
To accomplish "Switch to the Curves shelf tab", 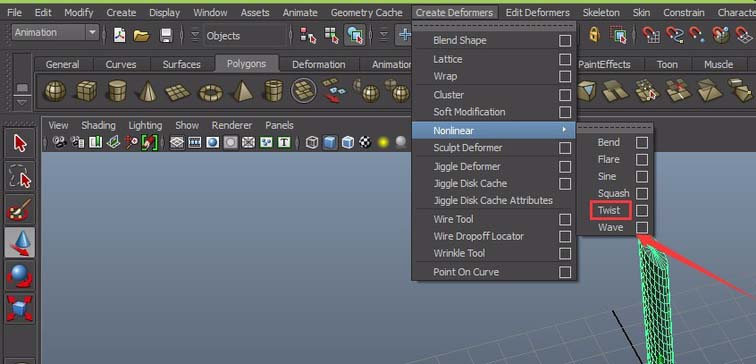I will coord(121,64).
